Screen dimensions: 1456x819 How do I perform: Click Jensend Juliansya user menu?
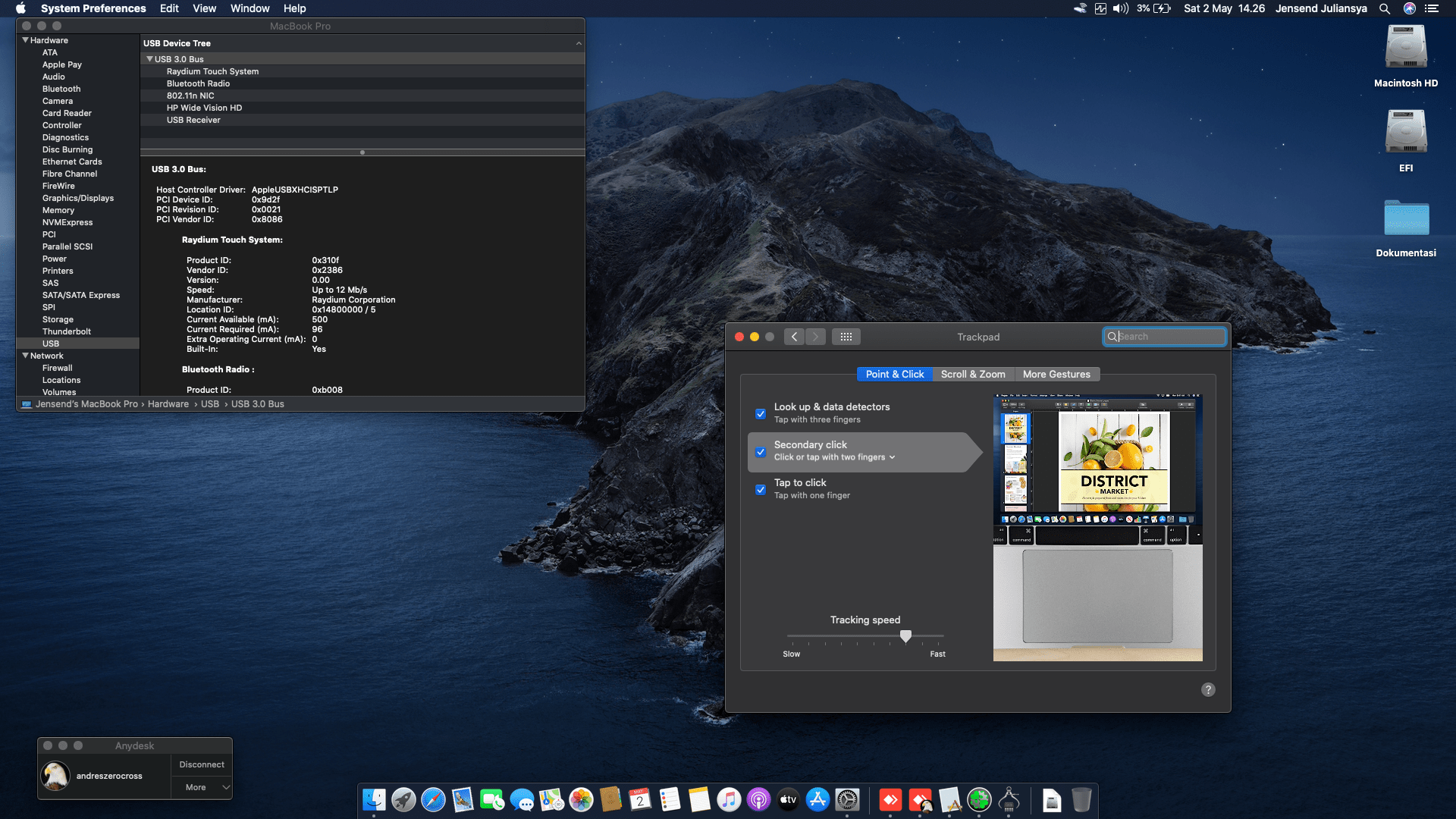coord(1321,8)
